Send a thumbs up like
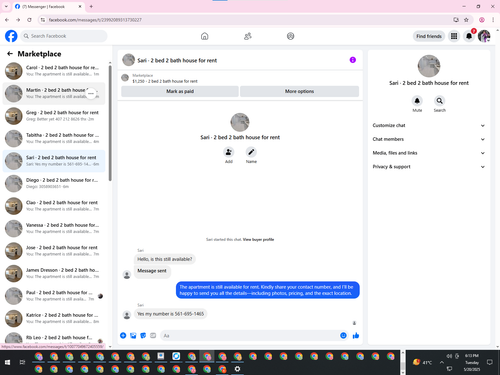The height and width of the screenshot is (375, 500). tap(356, 336)
